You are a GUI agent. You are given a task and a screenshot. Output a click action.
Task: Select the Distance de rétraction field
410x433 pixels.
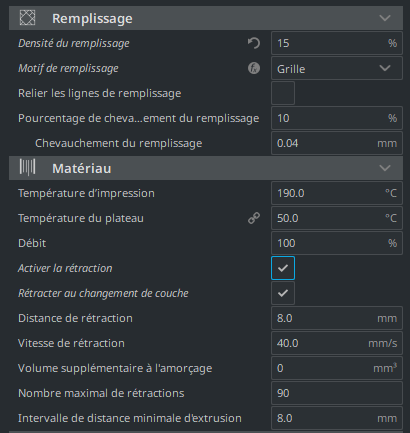337,318
